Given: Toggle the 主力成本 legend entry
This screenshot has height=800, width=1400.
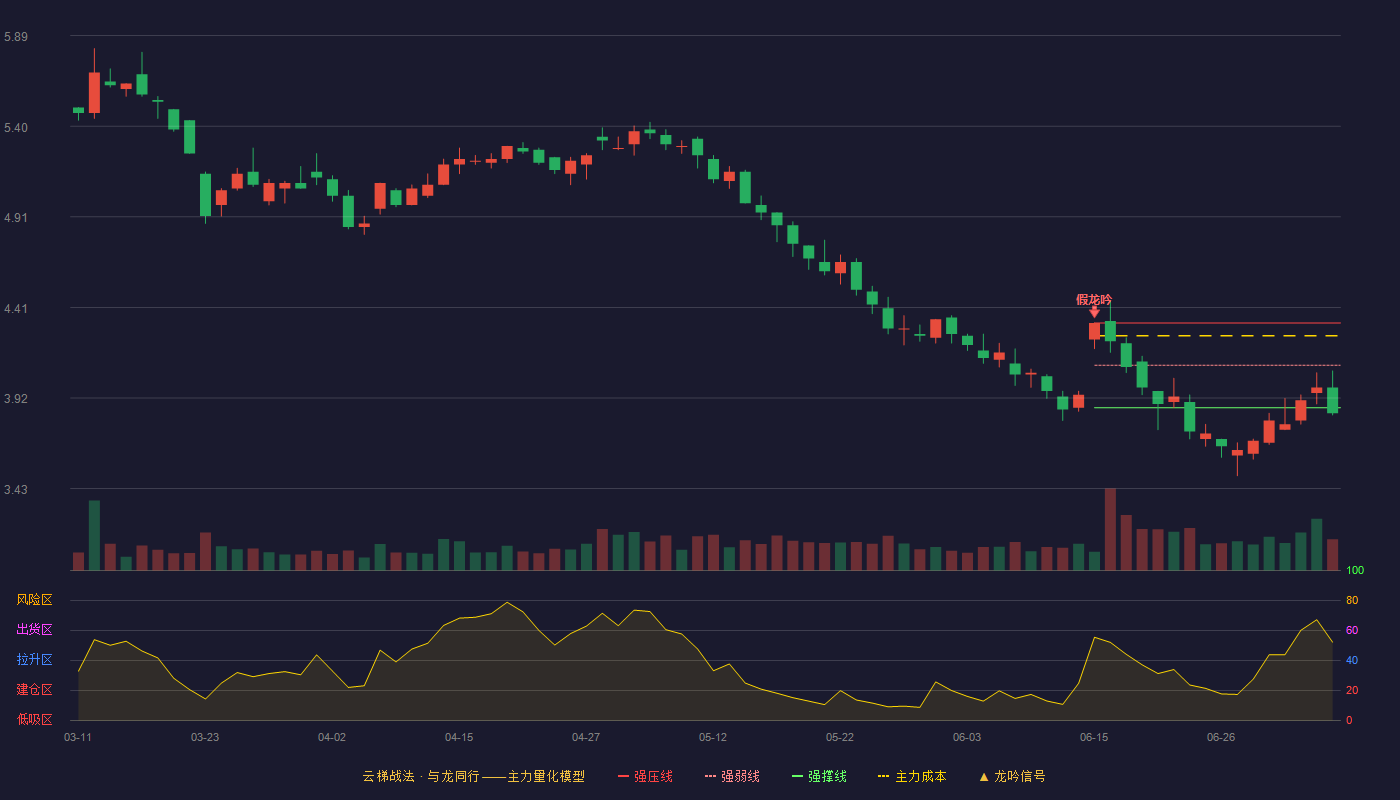Looking at the screenshot, I should (911, 776).
